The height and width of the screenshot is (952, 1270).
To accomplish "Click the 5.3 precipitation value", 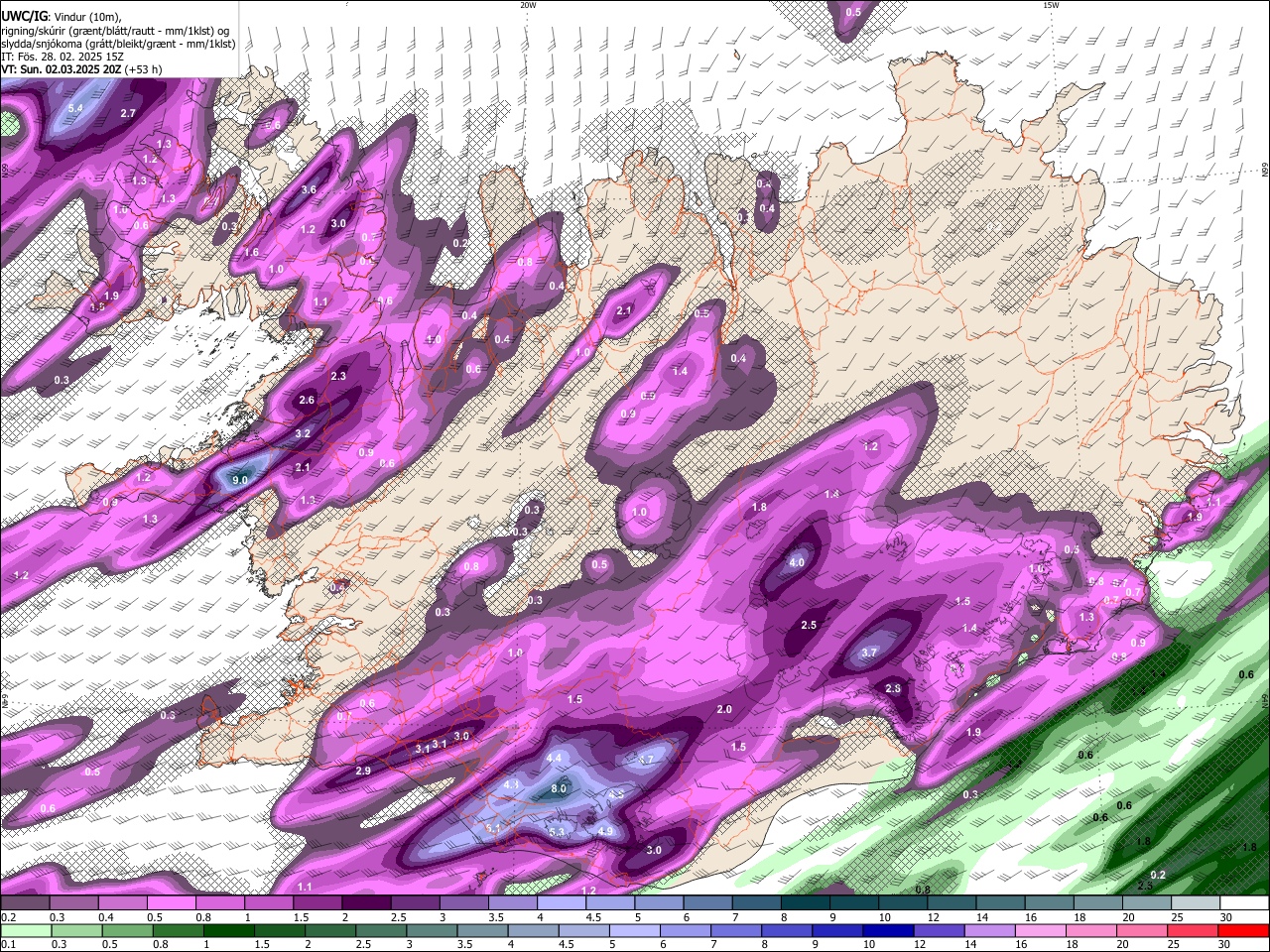I will coord(556,831).
